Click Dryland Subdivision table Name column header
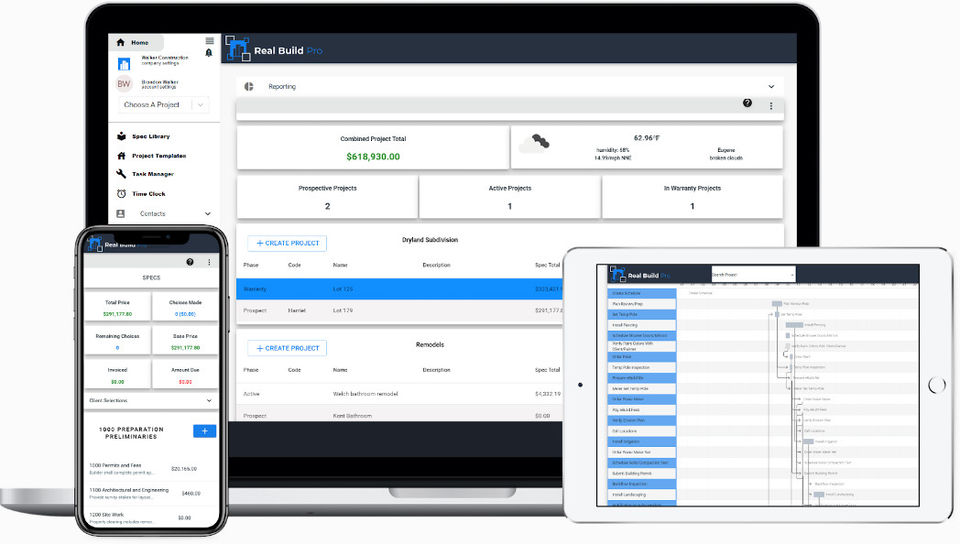The width and height of the screenshot is (960, 544). (x=340, y=265)
